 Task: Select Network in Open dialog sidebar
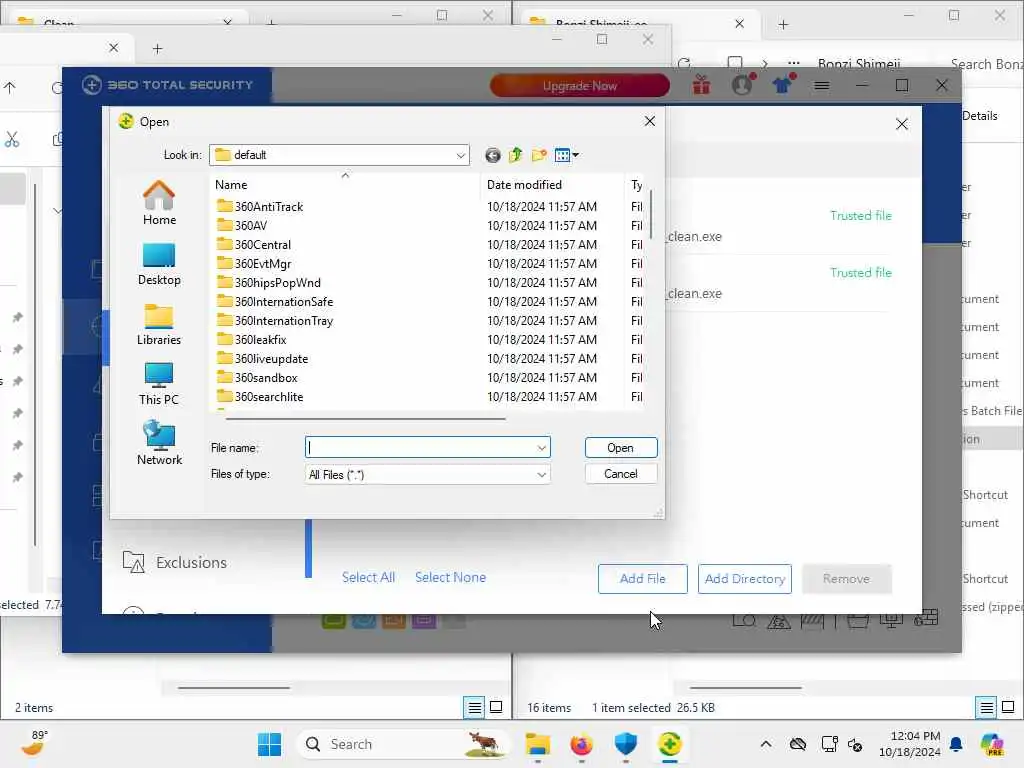click(159, 444)
